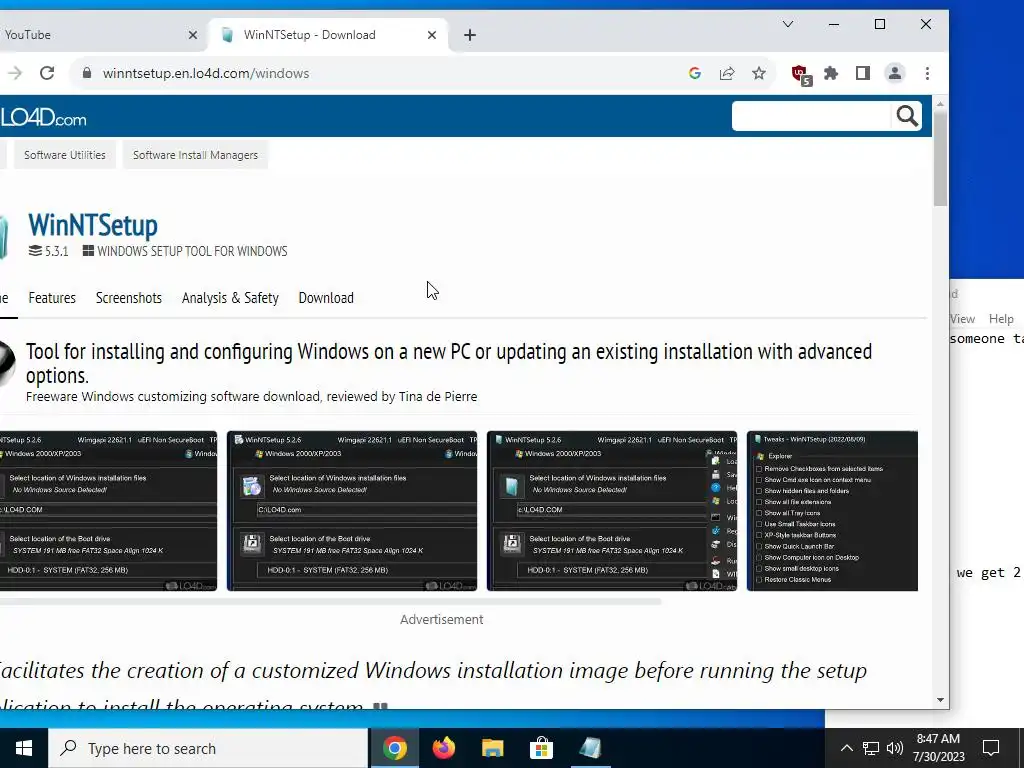Open Microsoft Store from the taskbar
This screenshot has width=1024, height=768.
click(541, 748)
